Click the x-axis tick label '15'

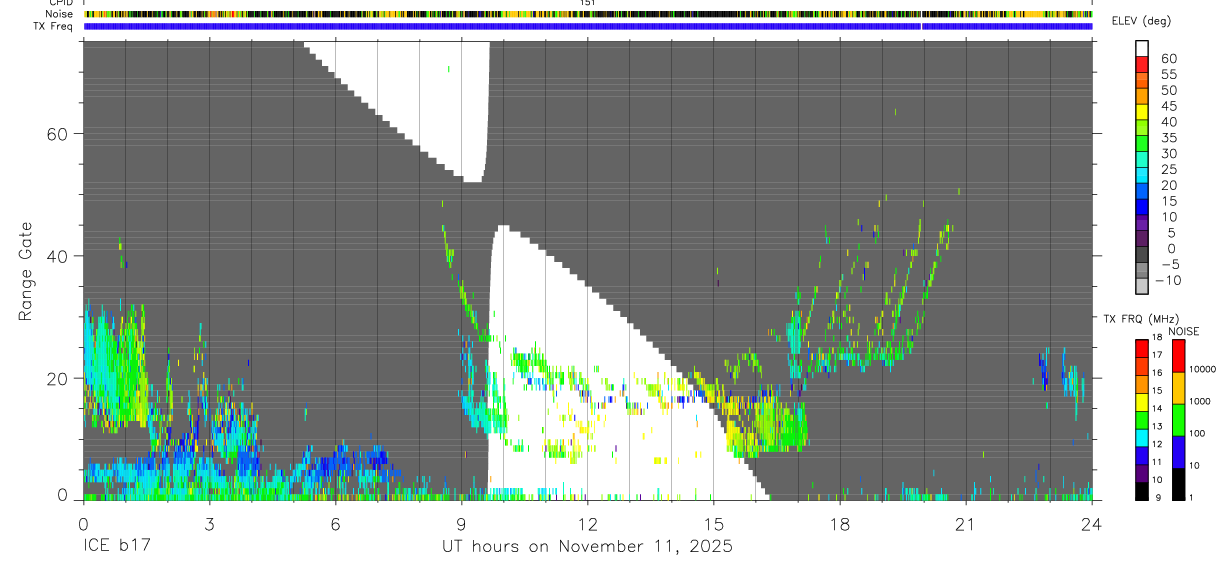pos(713,524)
